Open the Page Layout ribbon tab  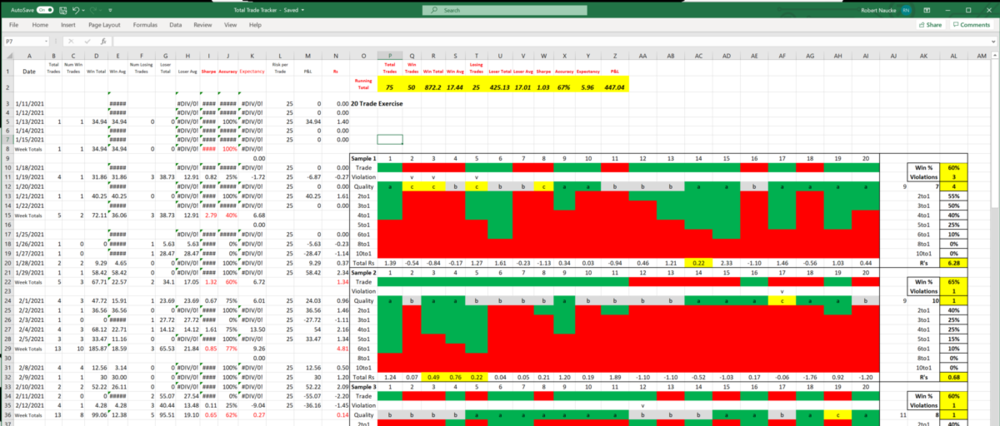point(105,24)
